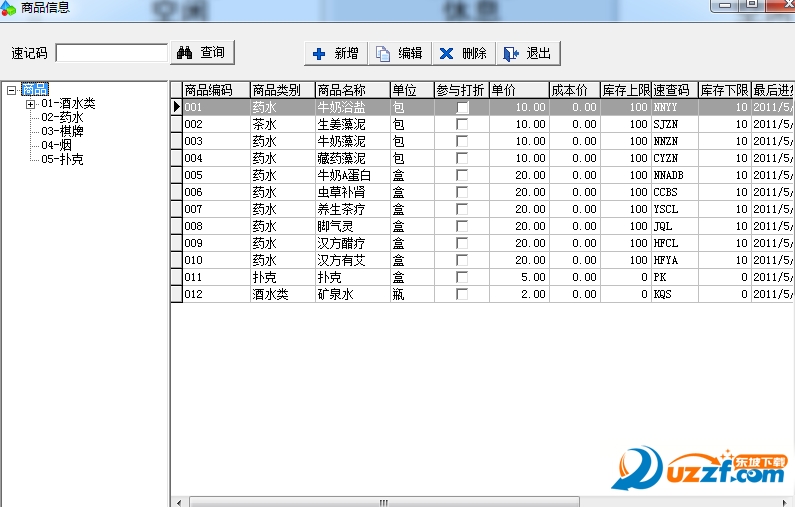
Task: Click quick code cell HFCL
Action: pyautogui.click(x=675, y=243)
